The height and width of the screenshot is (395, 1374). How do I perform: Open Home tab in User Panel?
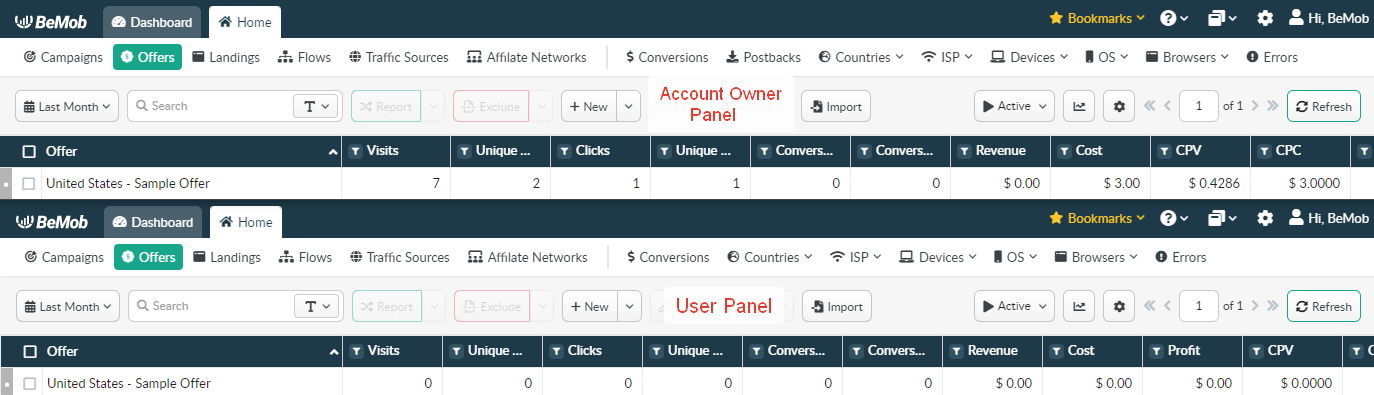246,222
